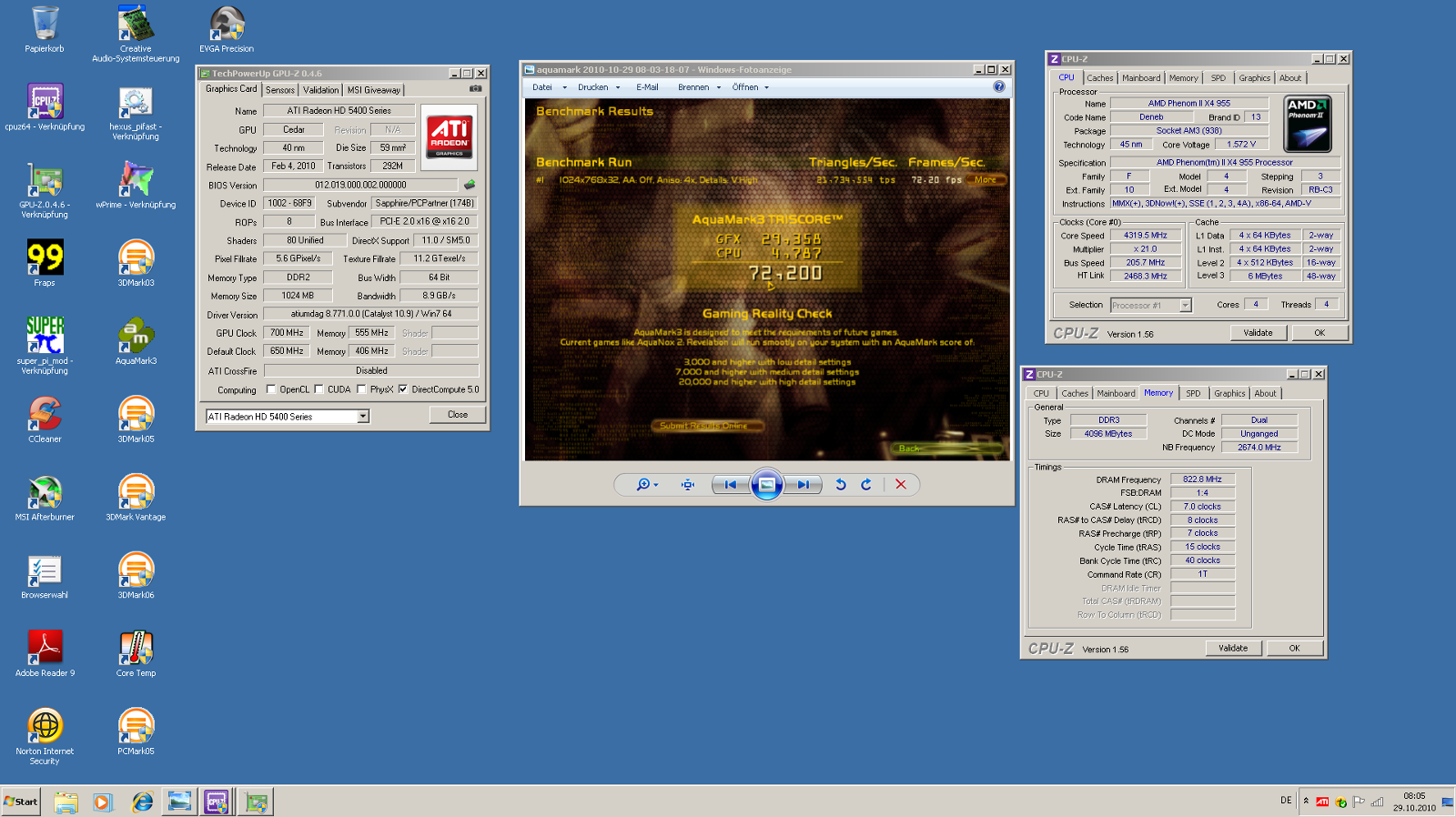Image resolution: width=1456 pixels, height=817 pixels.
Task: Go to previous image in viewer
Action: click(x=730, y=485)
